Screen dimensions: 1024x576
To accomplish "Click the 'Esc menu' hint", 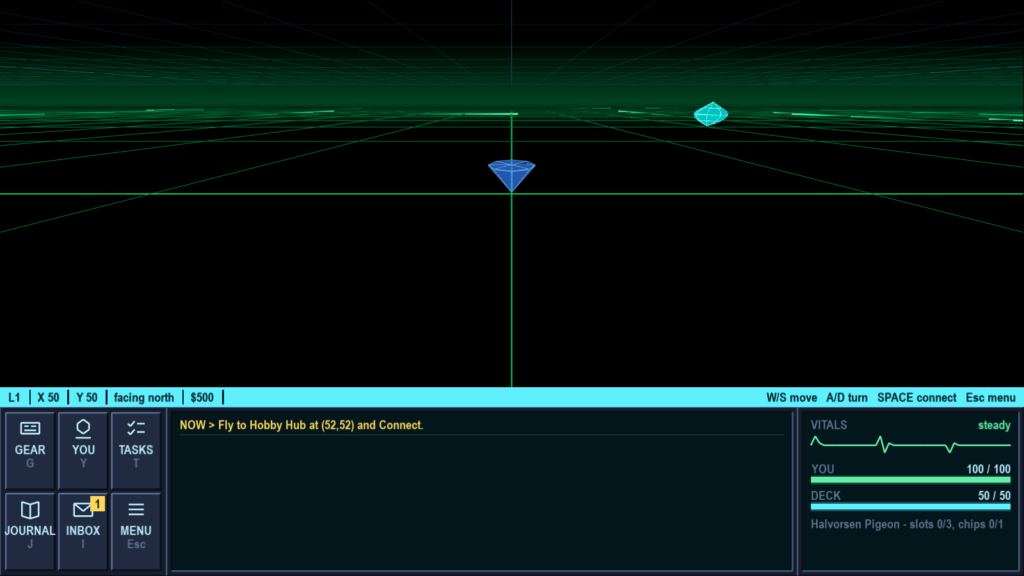I will [x=991, y=398].
